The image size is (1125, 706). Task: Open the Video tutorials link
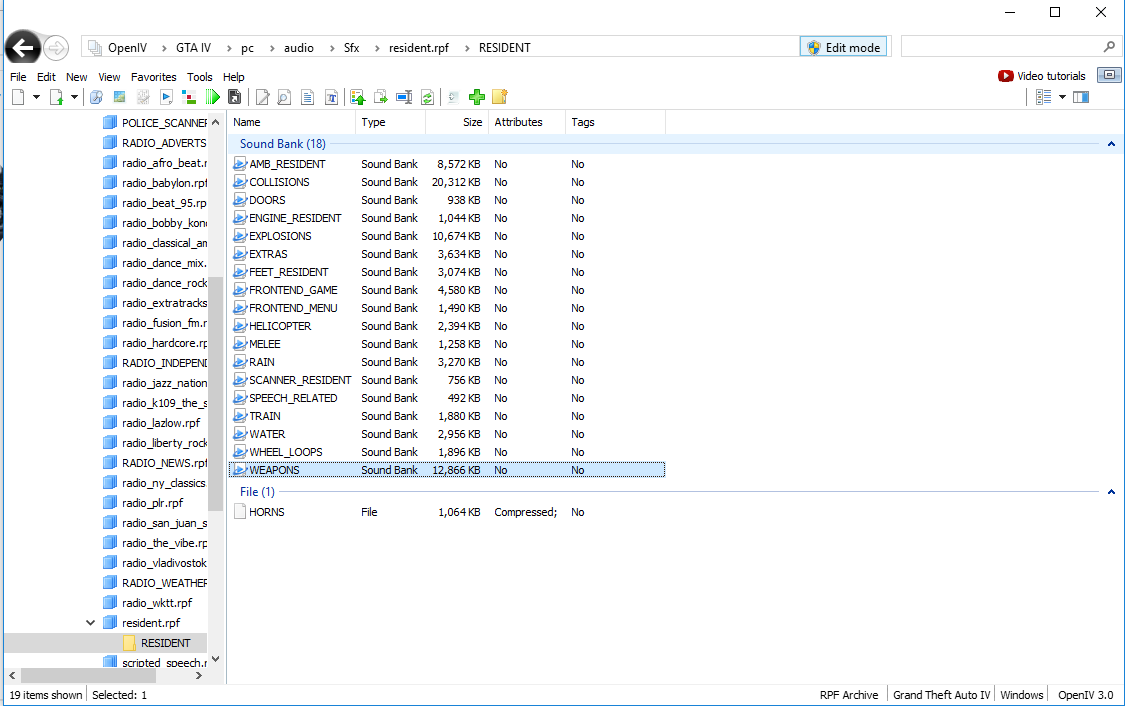1042,76
